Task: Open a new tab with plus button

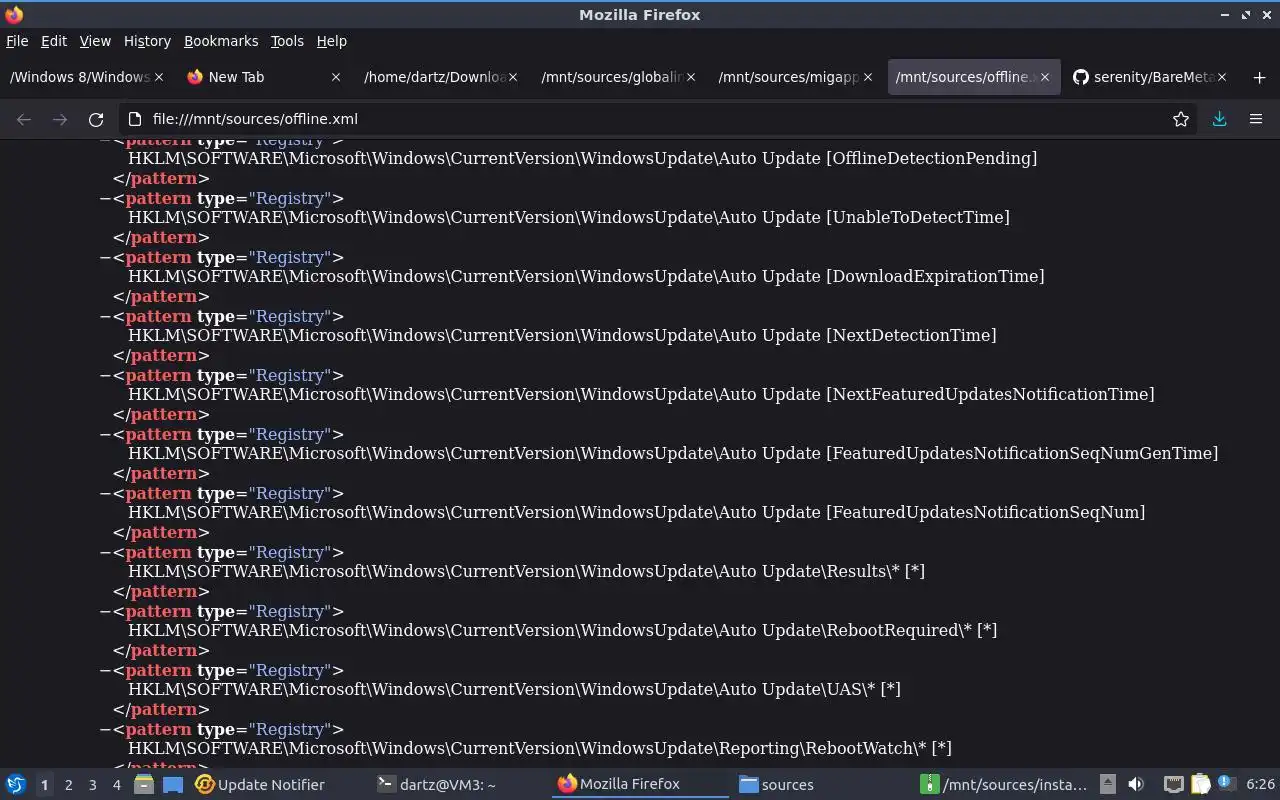Action: (x=1259, y=77)
